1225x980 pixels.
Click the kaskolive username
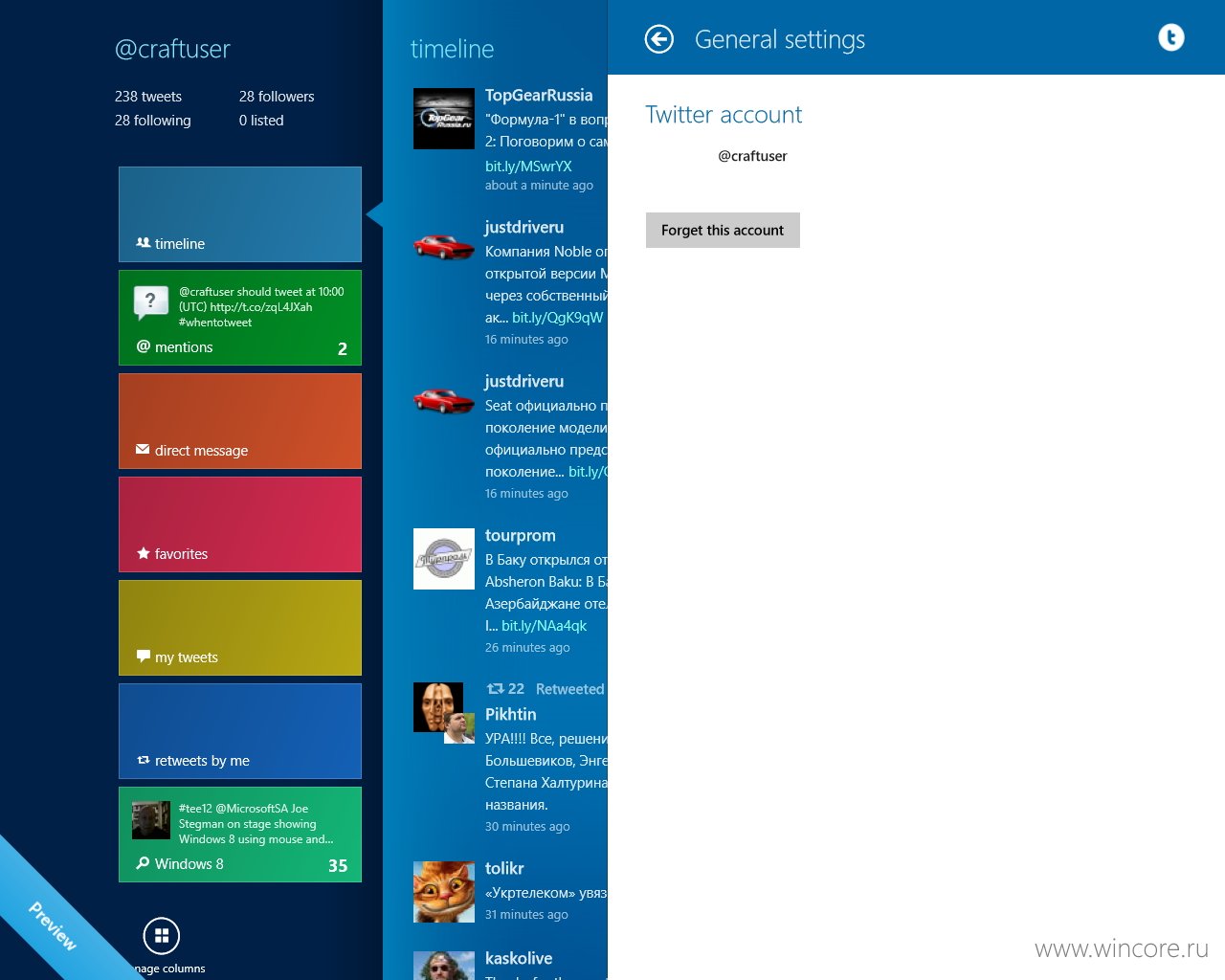coord(519,959)
